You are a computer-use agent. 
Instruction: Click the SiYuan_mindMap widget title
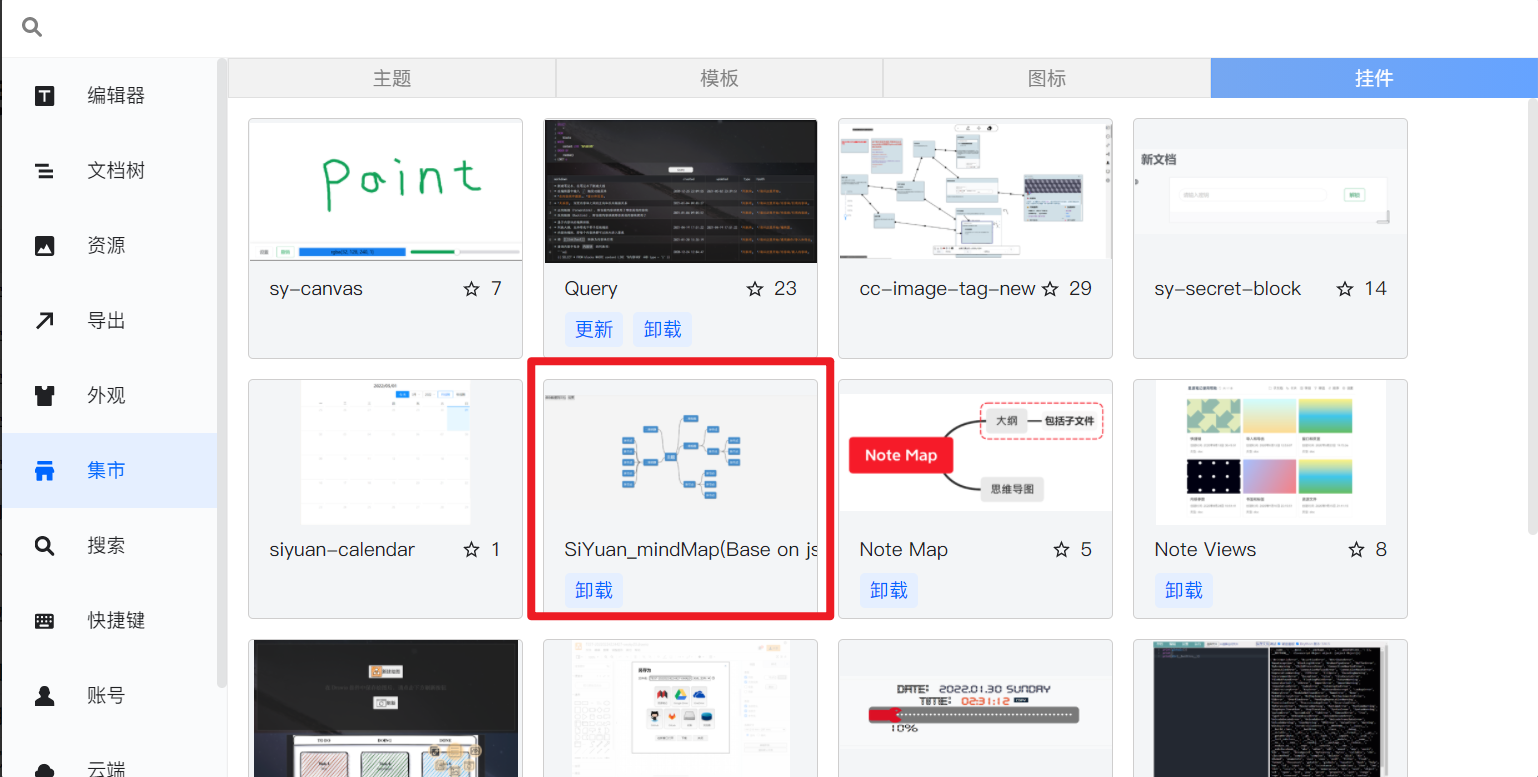[x=691, y=550]
